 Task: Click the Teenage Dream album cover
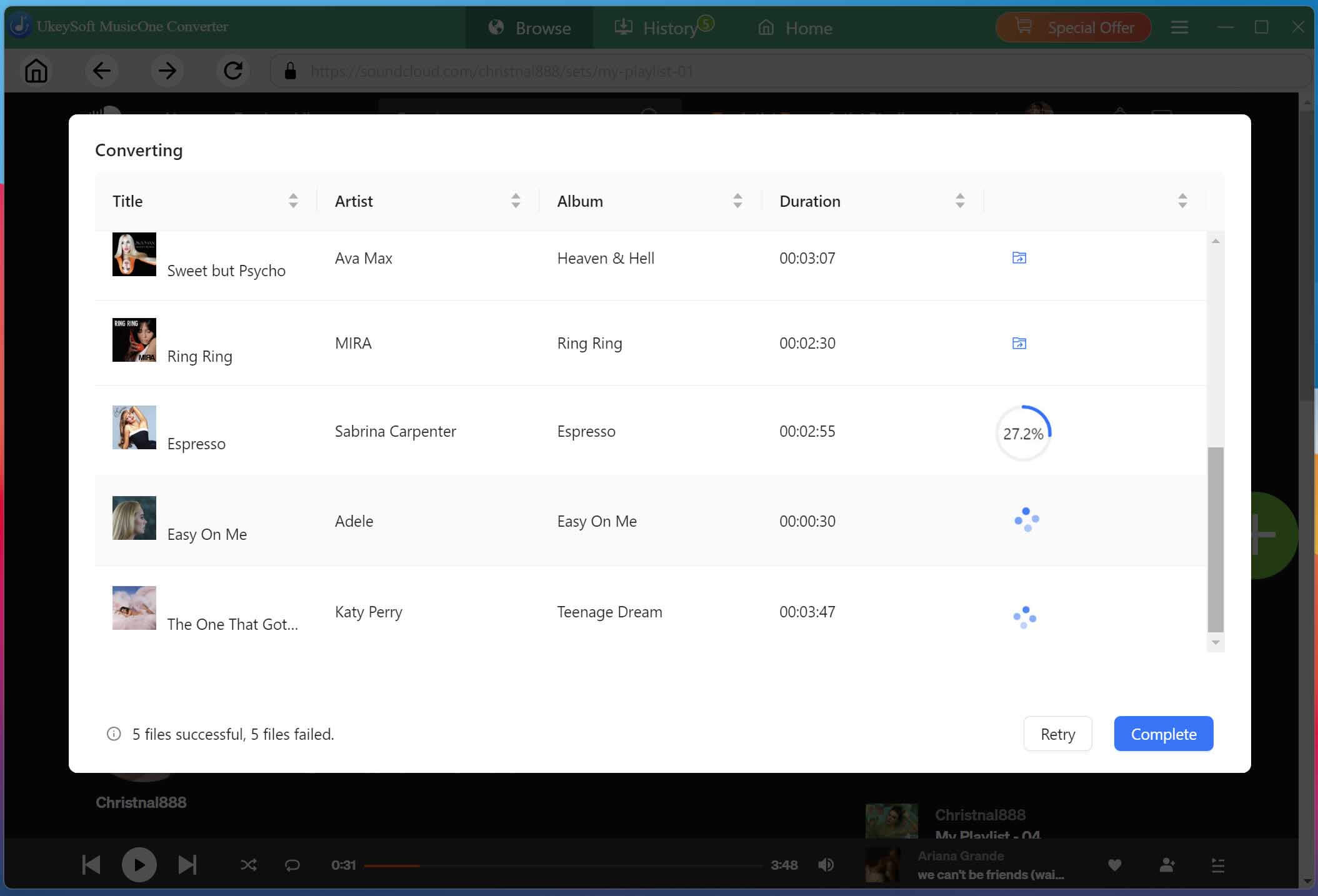coord(134,608)
